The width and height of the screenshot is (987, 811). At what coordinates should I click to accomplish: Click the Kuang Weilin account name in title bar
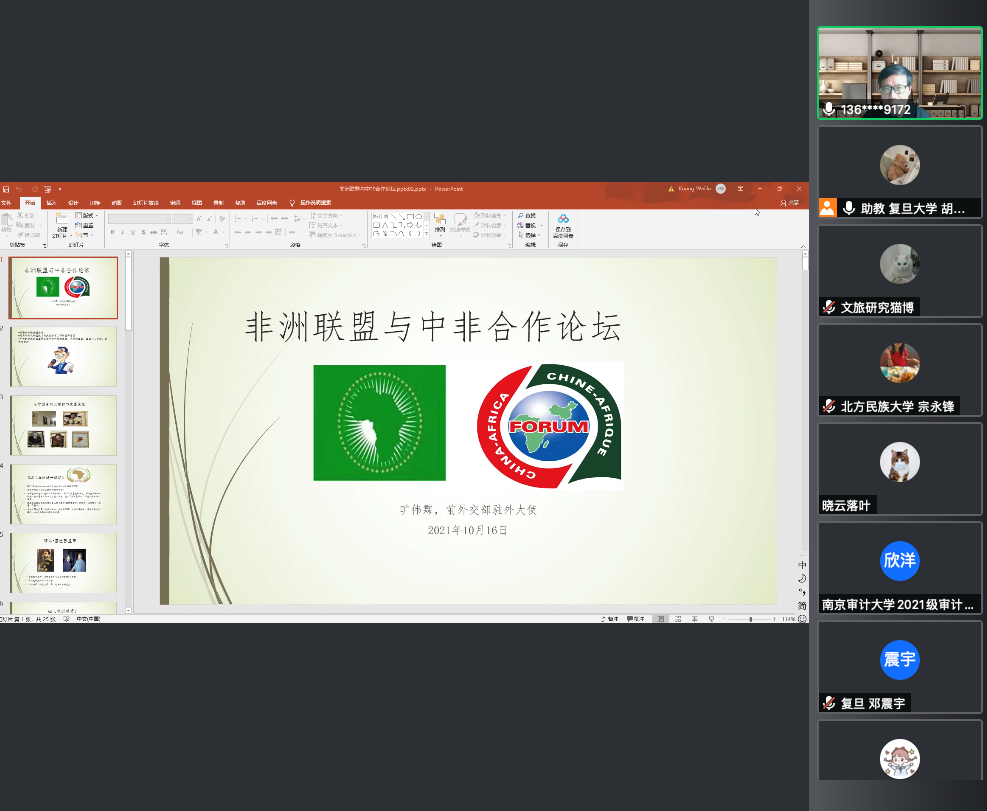point(694,189)
